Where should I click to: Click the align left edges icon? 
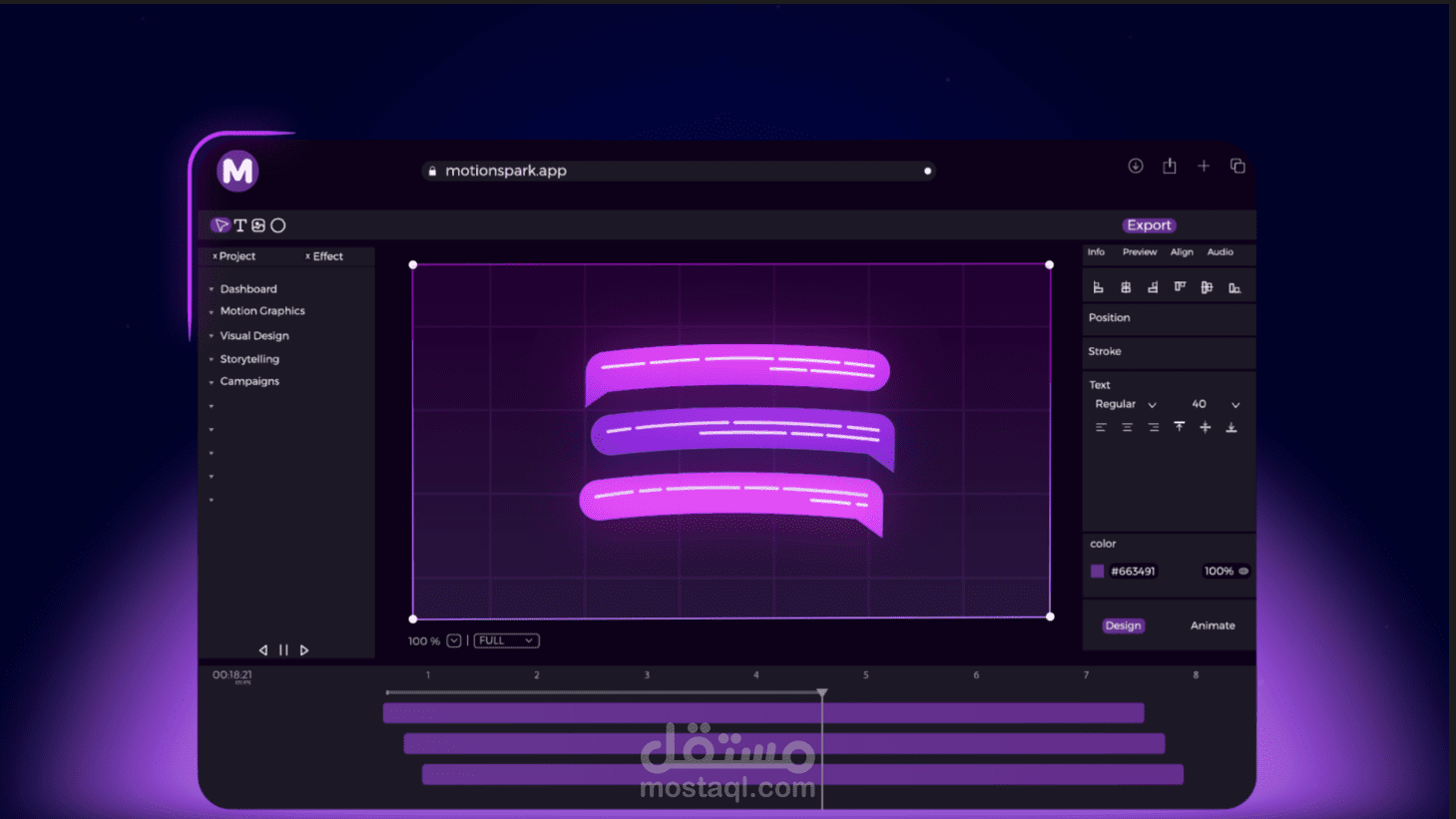coord(1099,287)
